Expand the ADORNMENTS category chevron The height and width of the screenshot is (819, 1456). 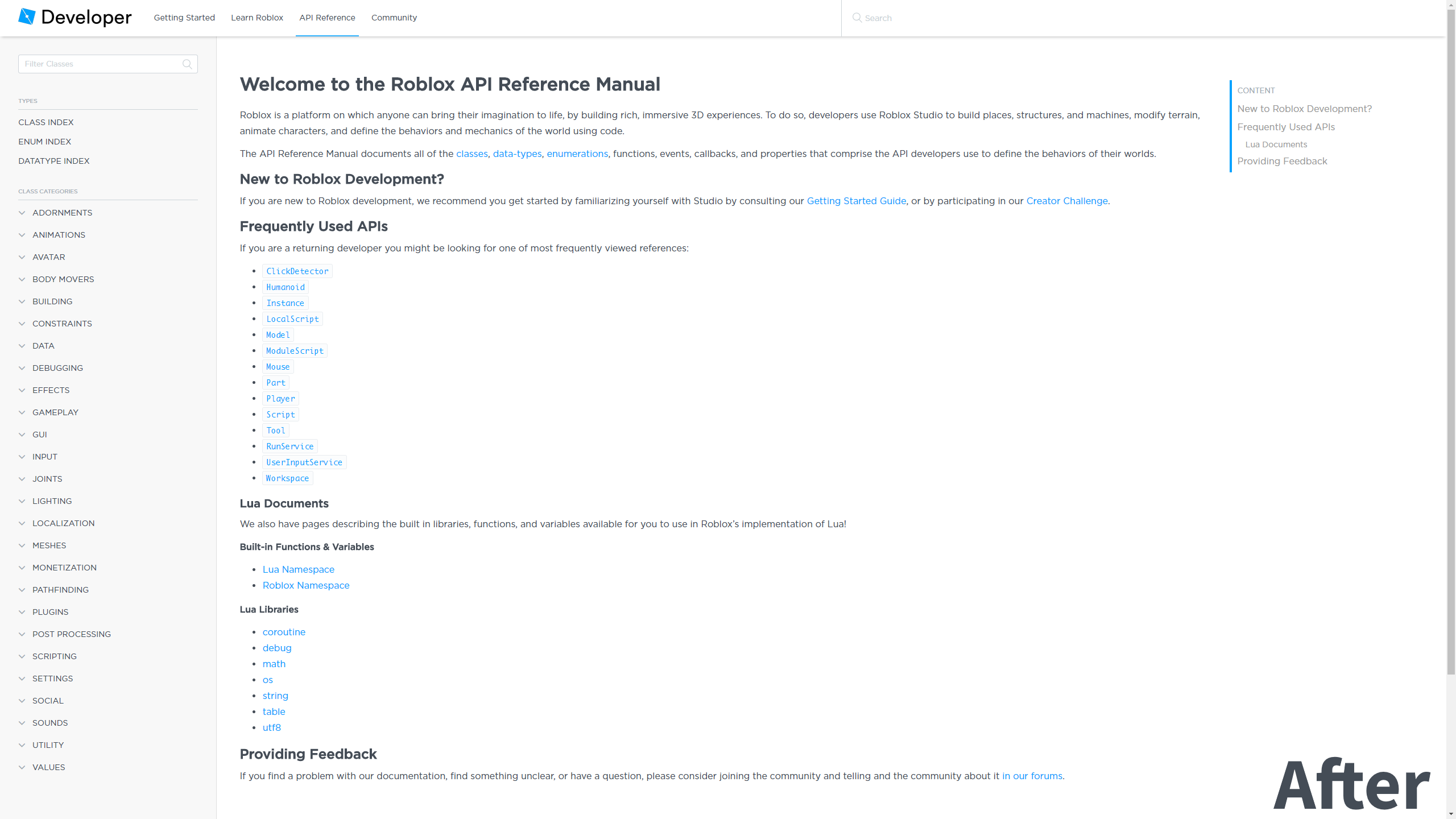tap(22, 213)
